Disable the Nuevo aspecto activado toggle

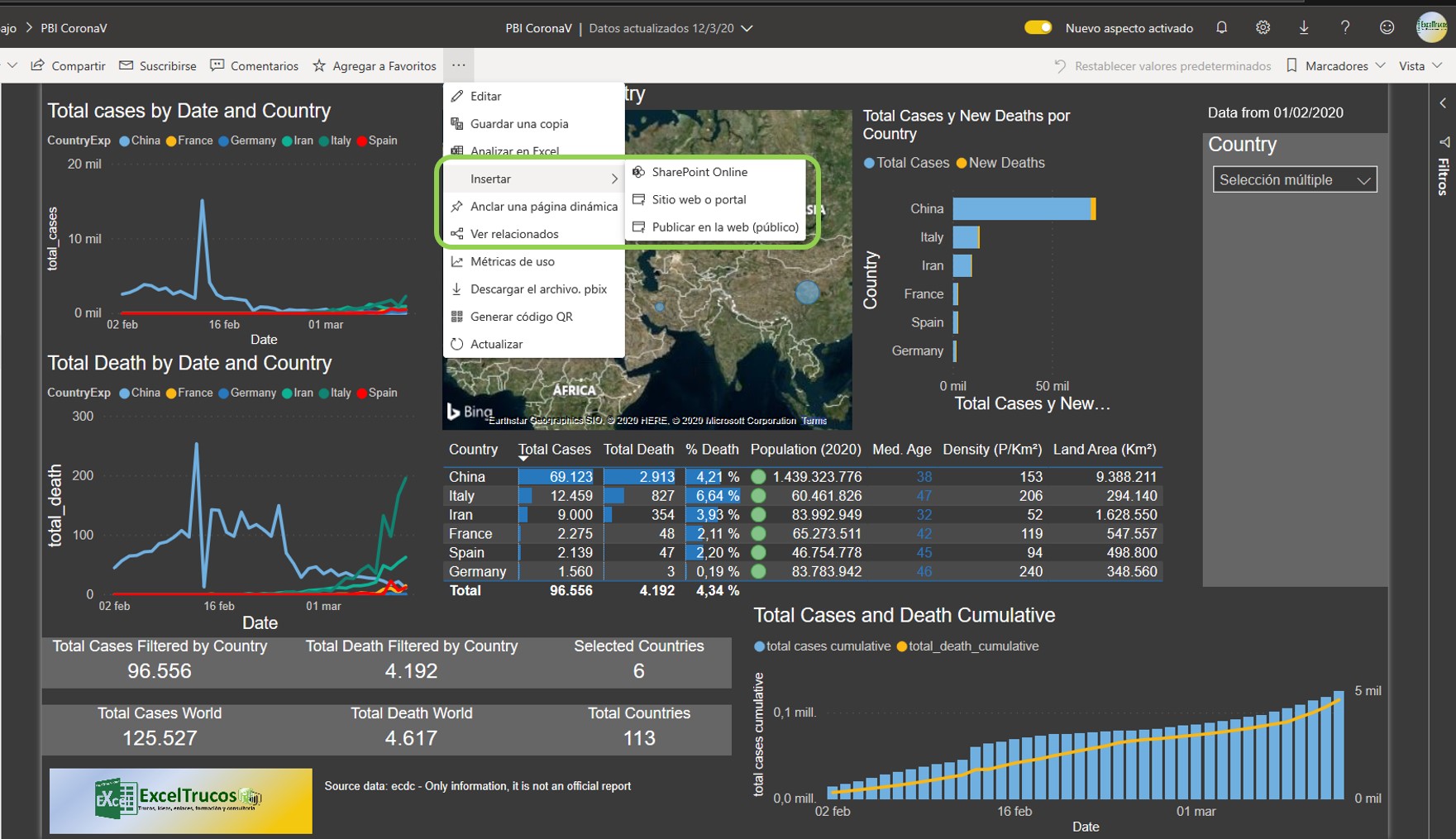(x=1038, y=27)
